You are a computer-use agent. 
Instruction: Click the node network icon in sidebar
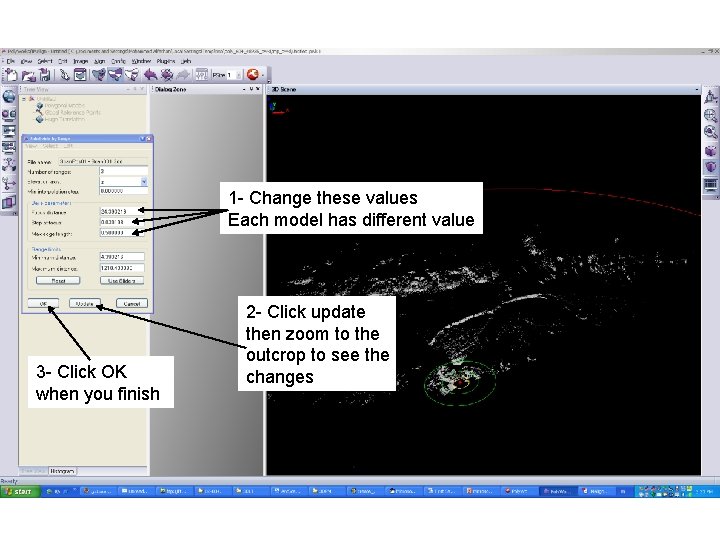point(9,165)
